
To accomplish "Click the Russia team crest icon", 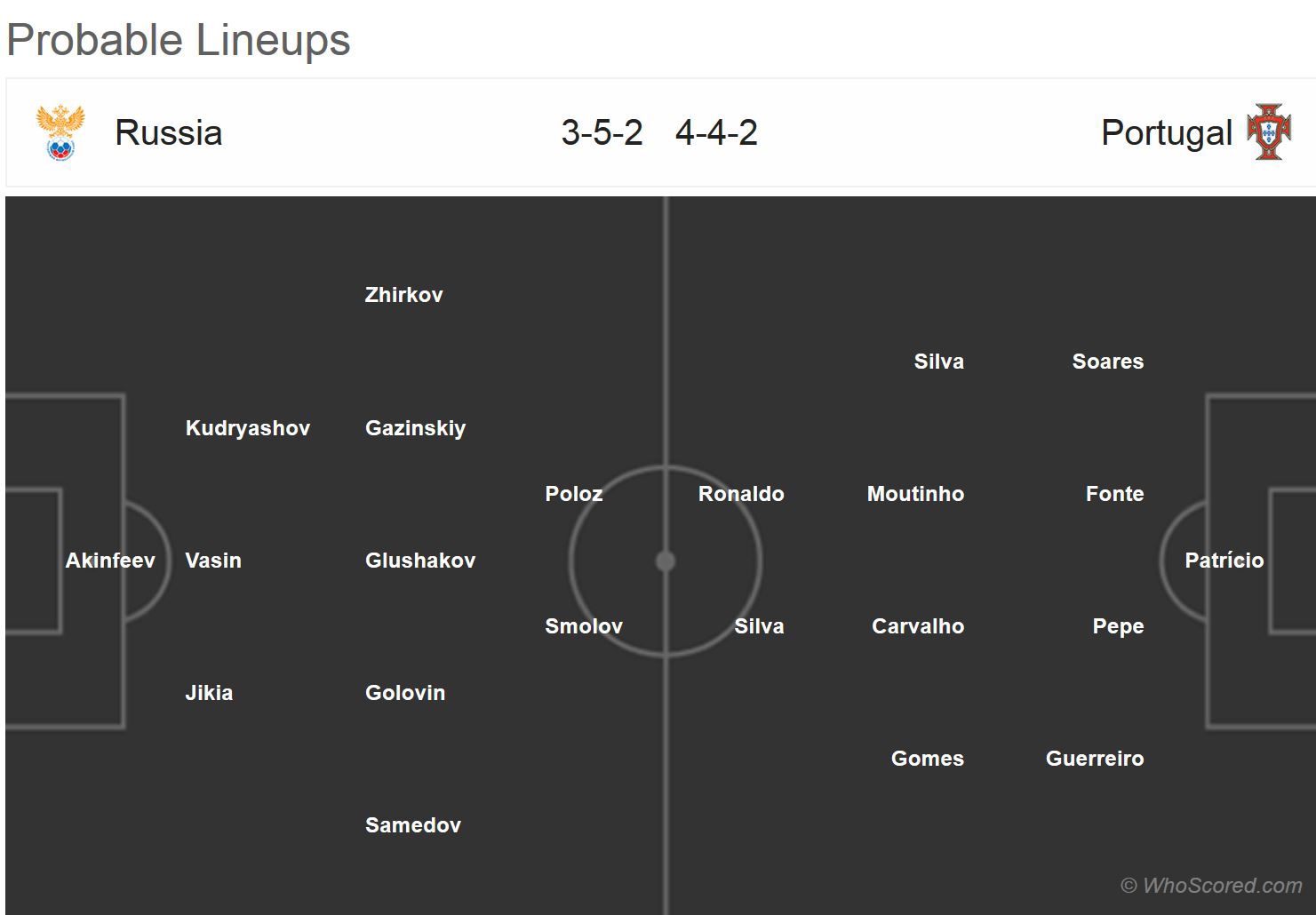I will [60, 133].
